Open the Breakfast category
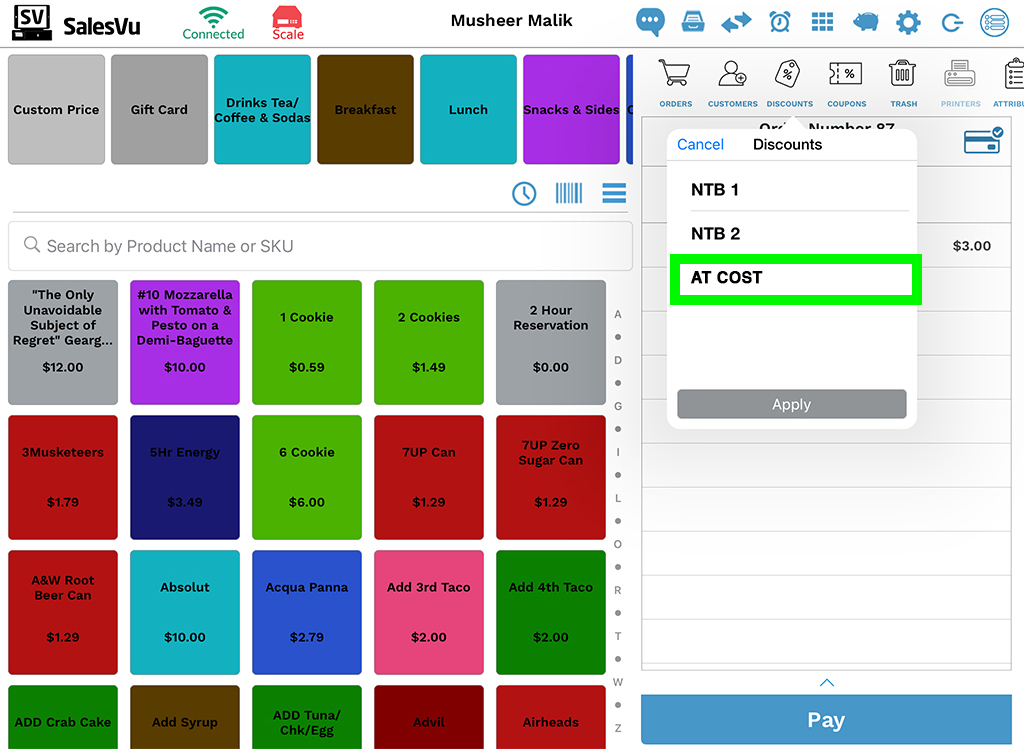The width and height of the screenshot is (1024, 749). coord(365,110)
